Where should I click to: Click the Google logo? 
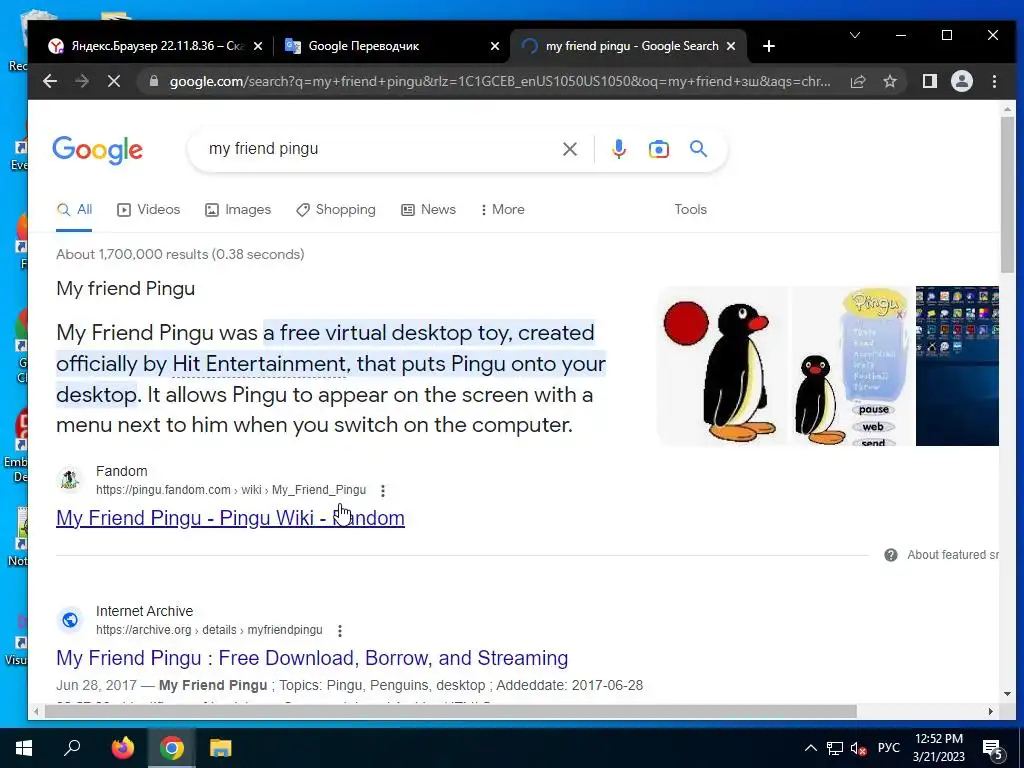point(97,150)
